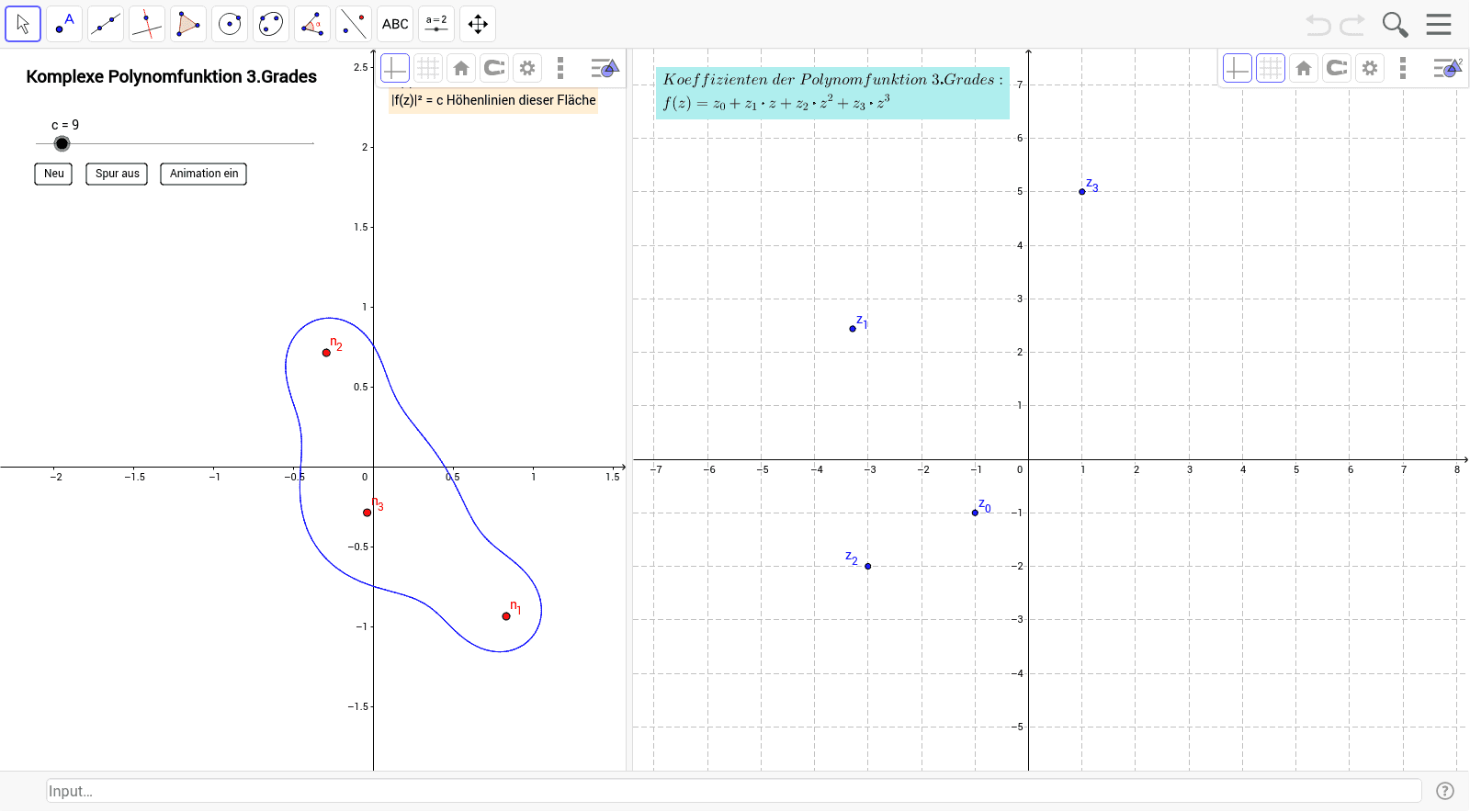Click the c = 9 slider handle

(x=62, y=143)
